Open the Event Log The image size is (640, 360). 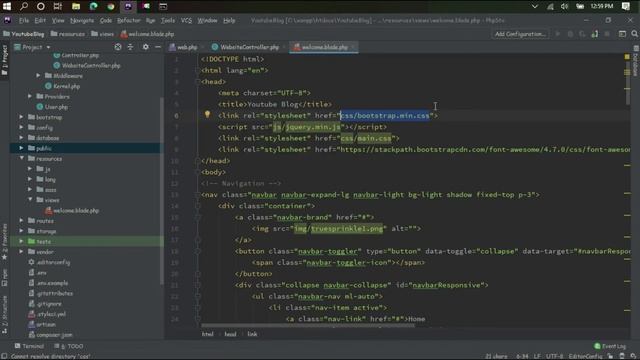pos(610,346)
